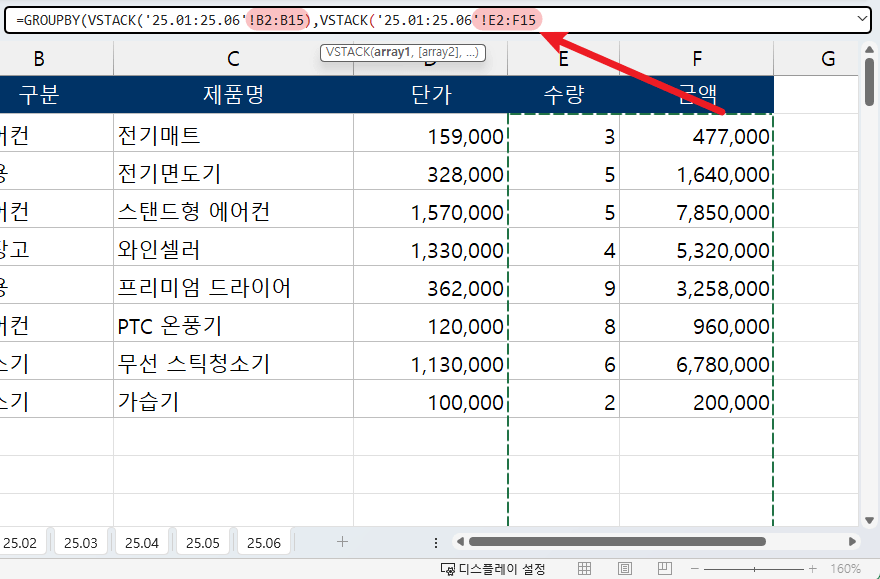Select column G header
The width and height of the screenshot is (880, 579).
pyautogui.click(x=816, y=58)
